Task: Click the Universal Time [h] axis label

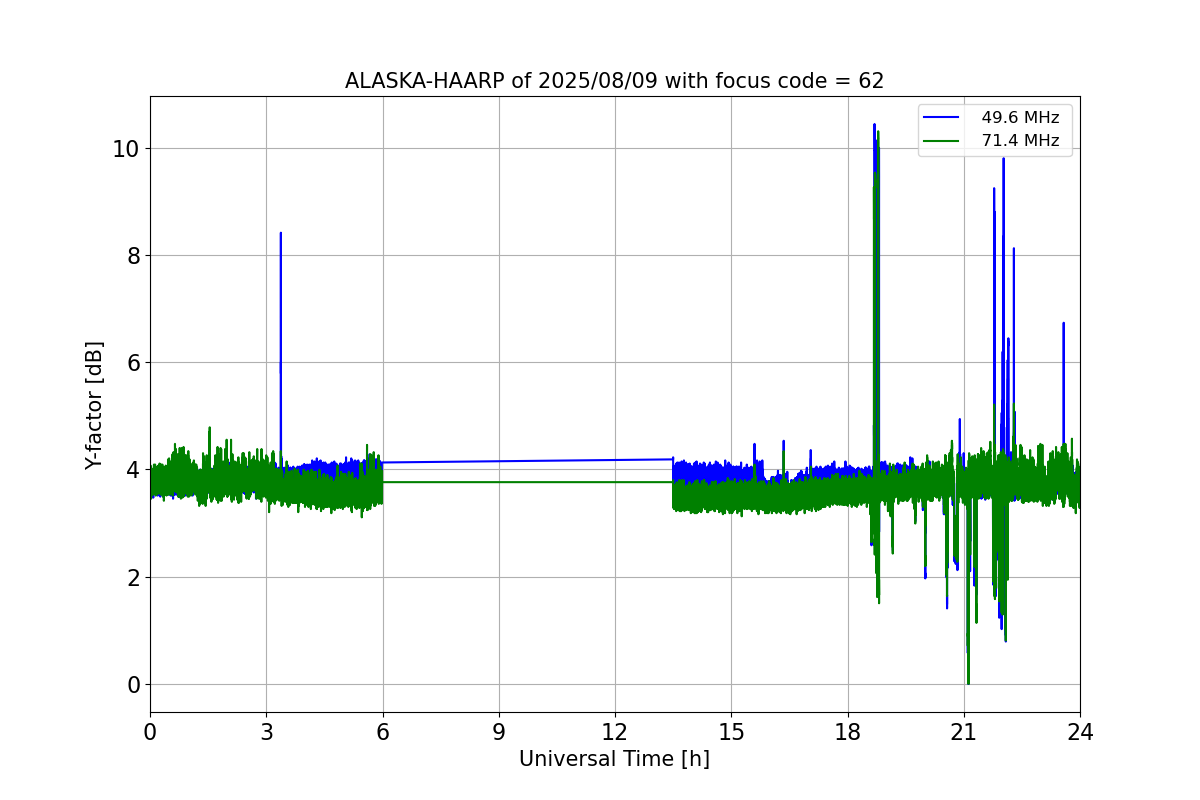Action: coord(614,759)
